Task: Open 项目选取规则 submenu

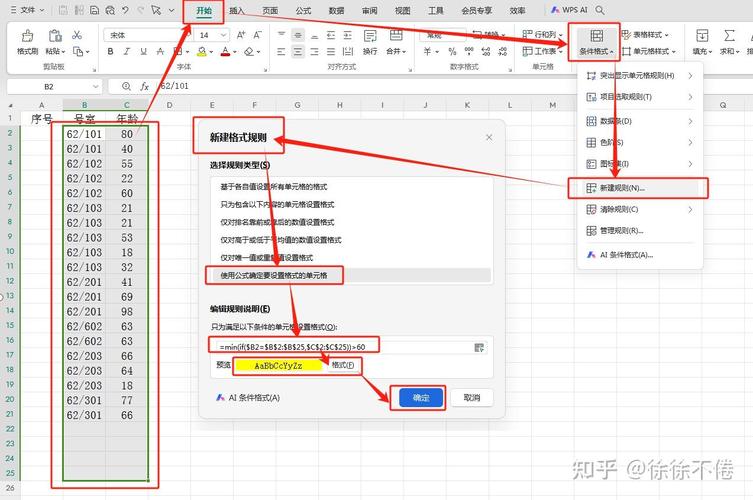Action: (x=639, y=97)
